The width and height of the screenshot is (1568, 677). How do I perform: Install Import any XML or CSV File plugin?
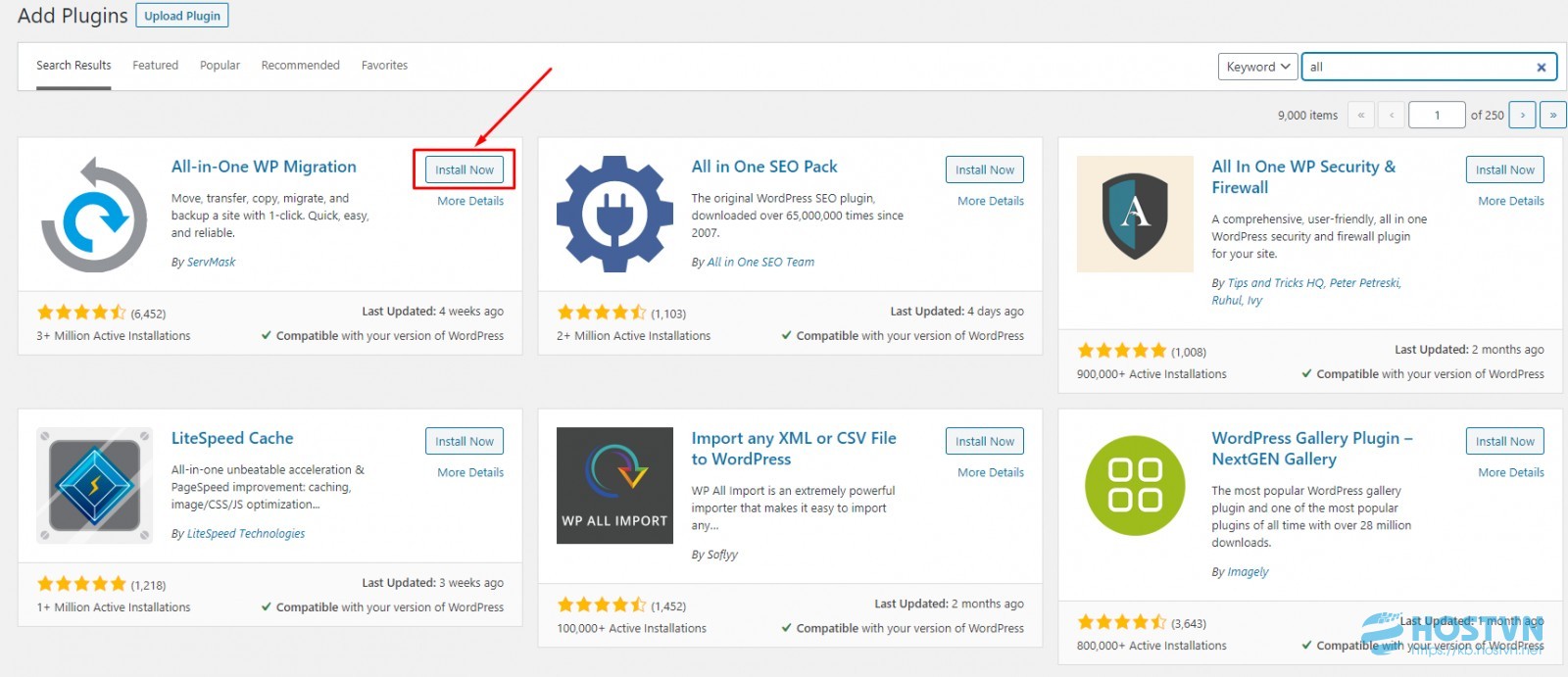pyautogui.click(x=985, y=441)
